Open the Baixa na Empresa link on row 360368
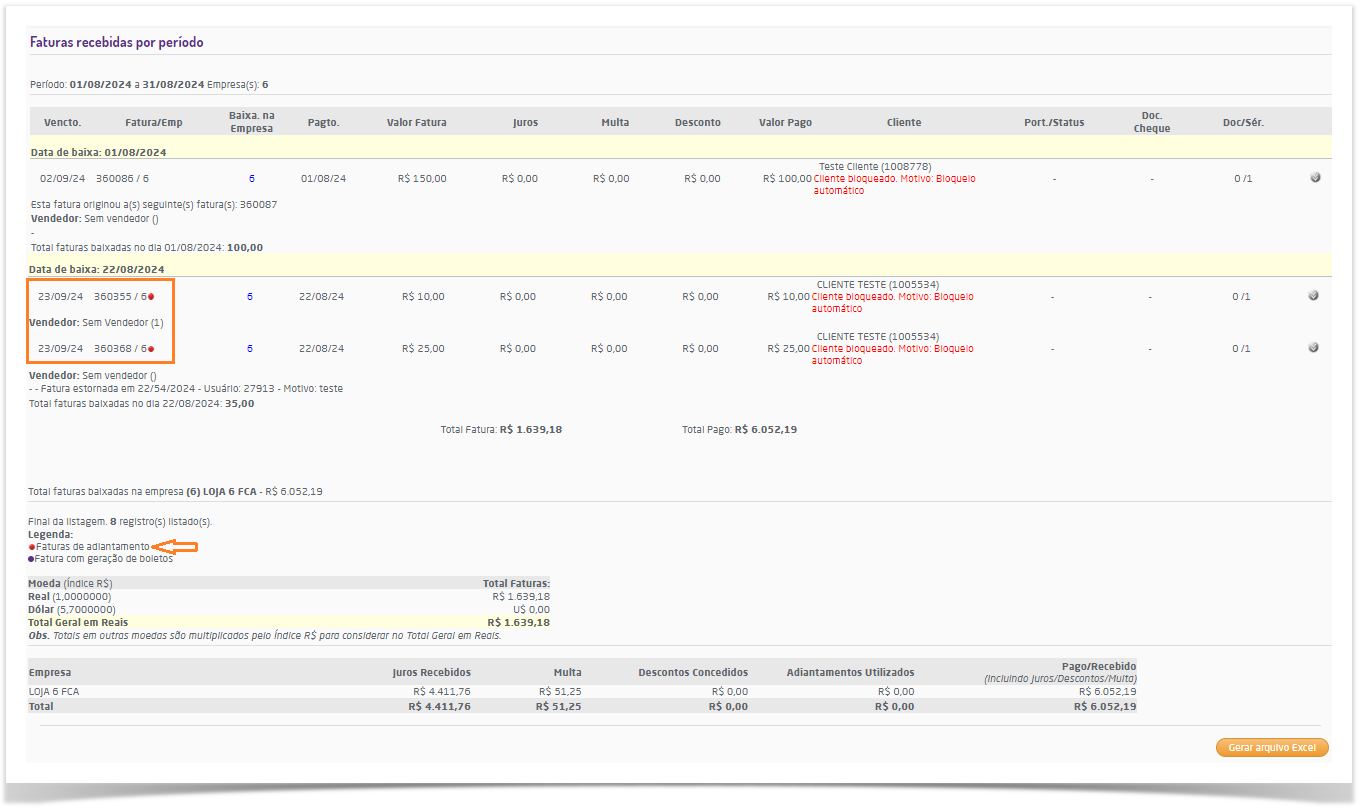 pos(250,349)
